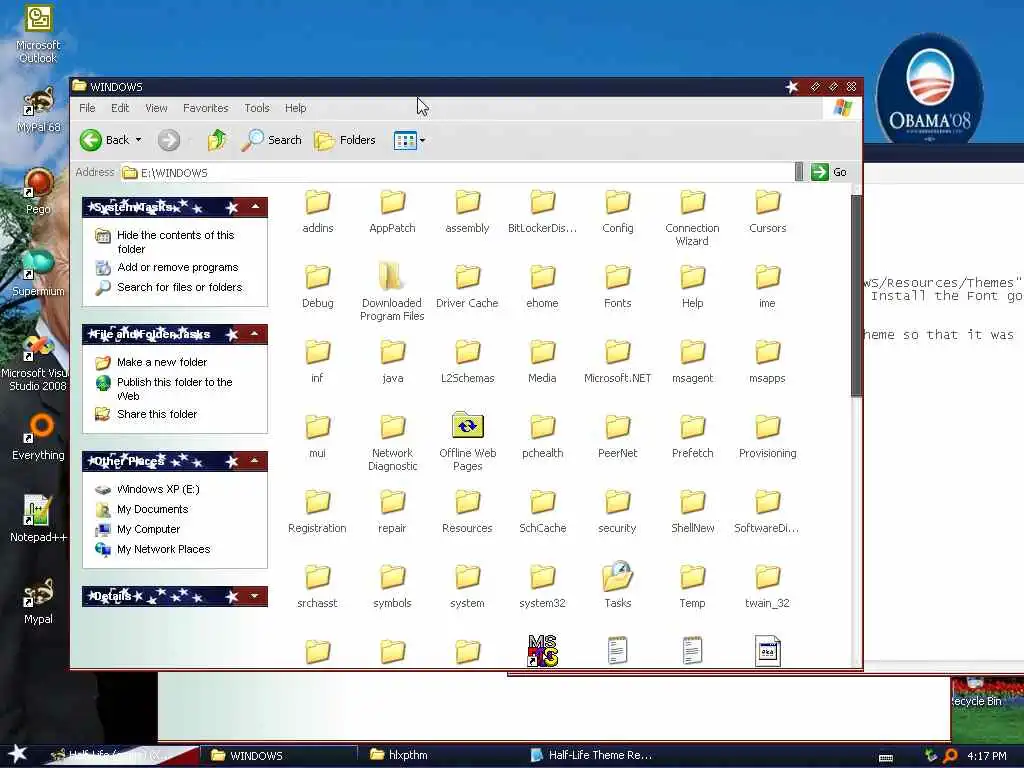The image size is (1024, 768).
Task: Select the system32 folder
Action: [542, 586]
